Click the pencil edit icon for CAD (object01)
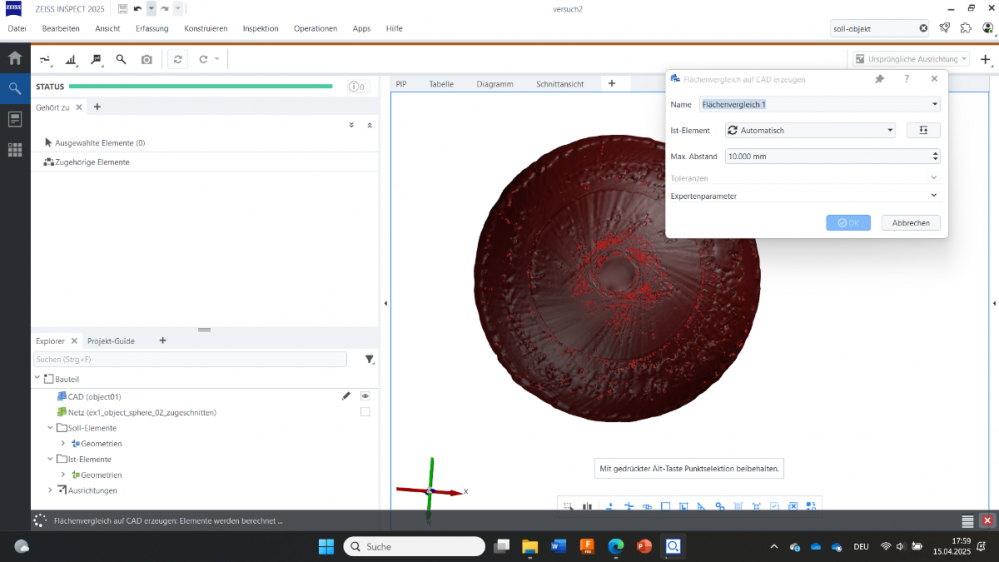The height and width of the screenshot is (562, 999). tap(346, 396)
